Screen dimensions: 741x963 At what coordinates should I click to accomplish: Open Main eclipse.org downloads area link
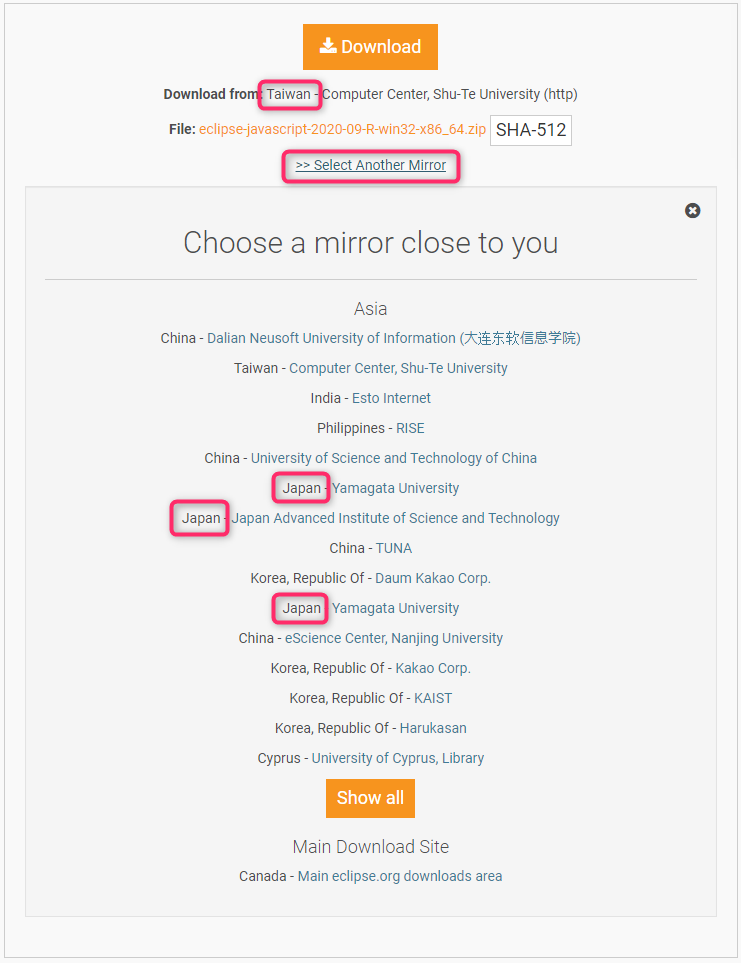point(400,876)
